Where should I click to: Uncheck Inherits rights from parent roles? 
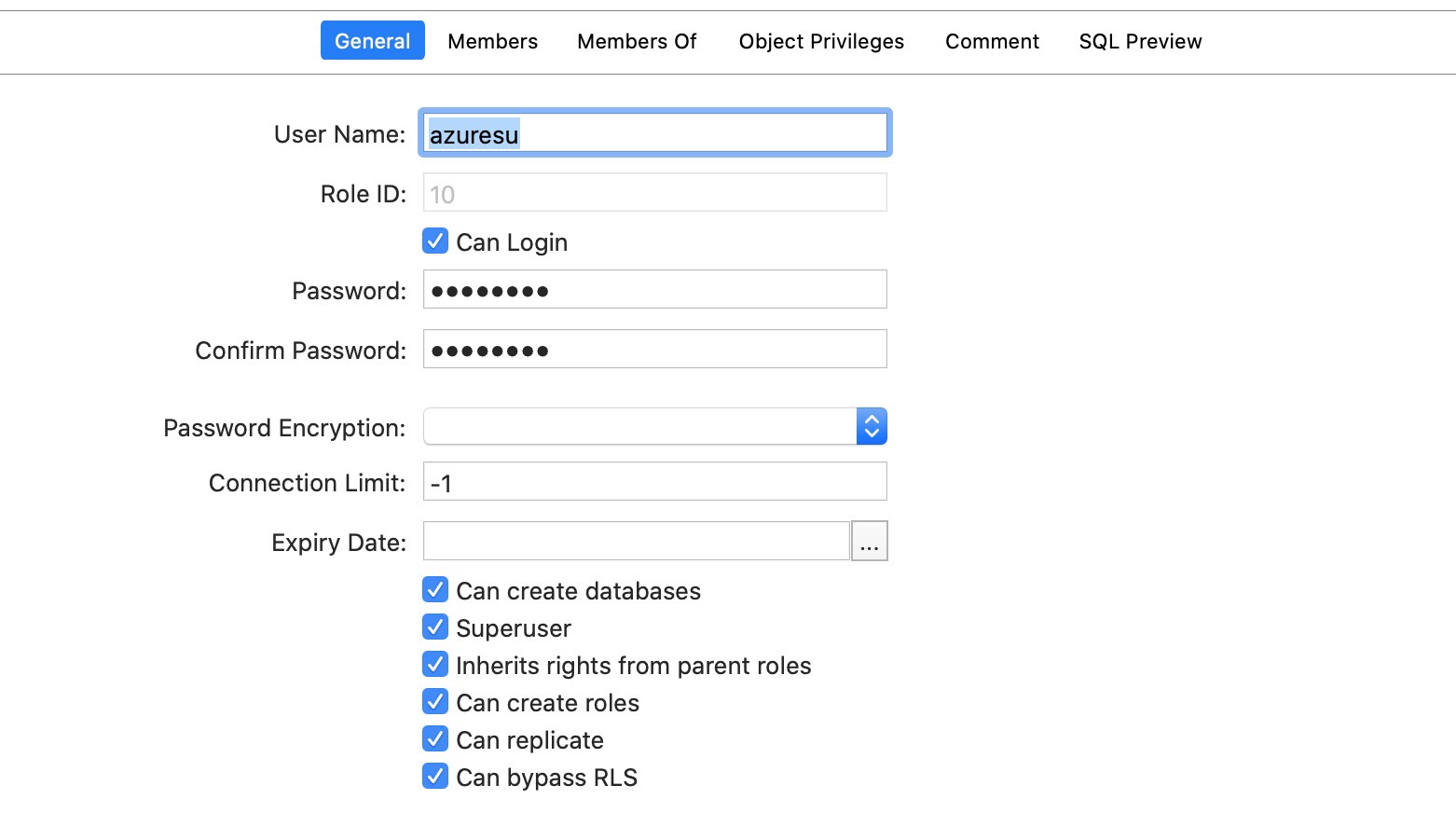pos(434,664)
